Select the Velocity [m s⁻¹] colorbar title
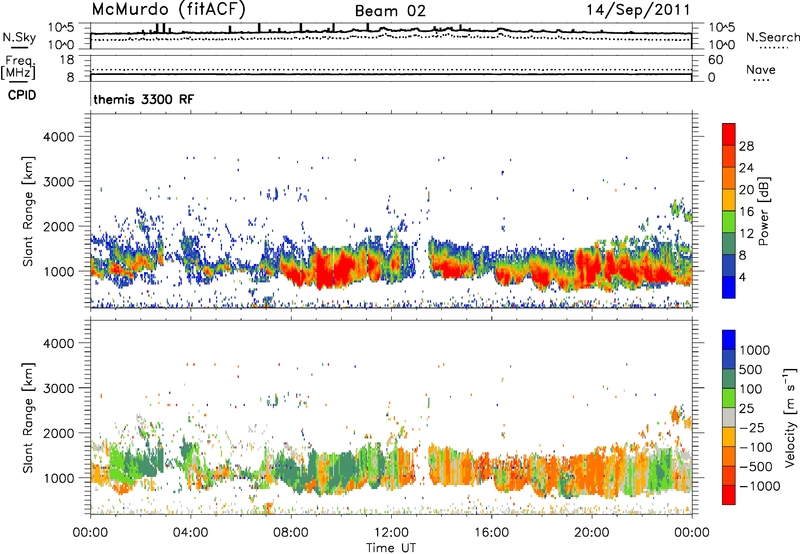 [790, 418]
